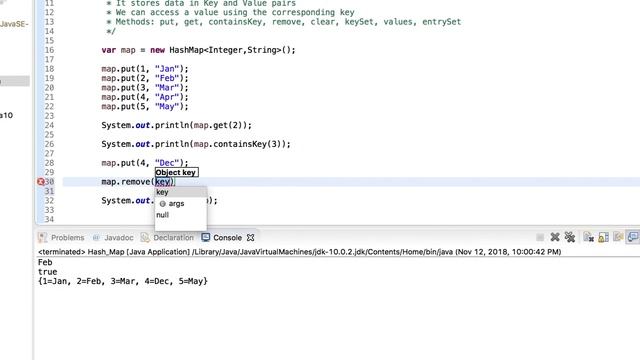Click the gray highlighted item in the left panel

[x=15, y=81]
